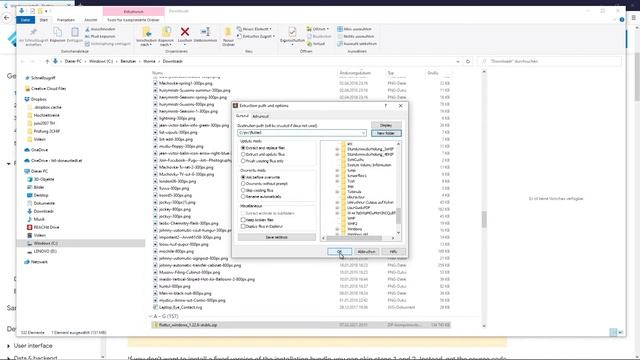Open Creative Cloud Files in navigation pane
The image size is (640, 360).
click(x=45, y=89)
